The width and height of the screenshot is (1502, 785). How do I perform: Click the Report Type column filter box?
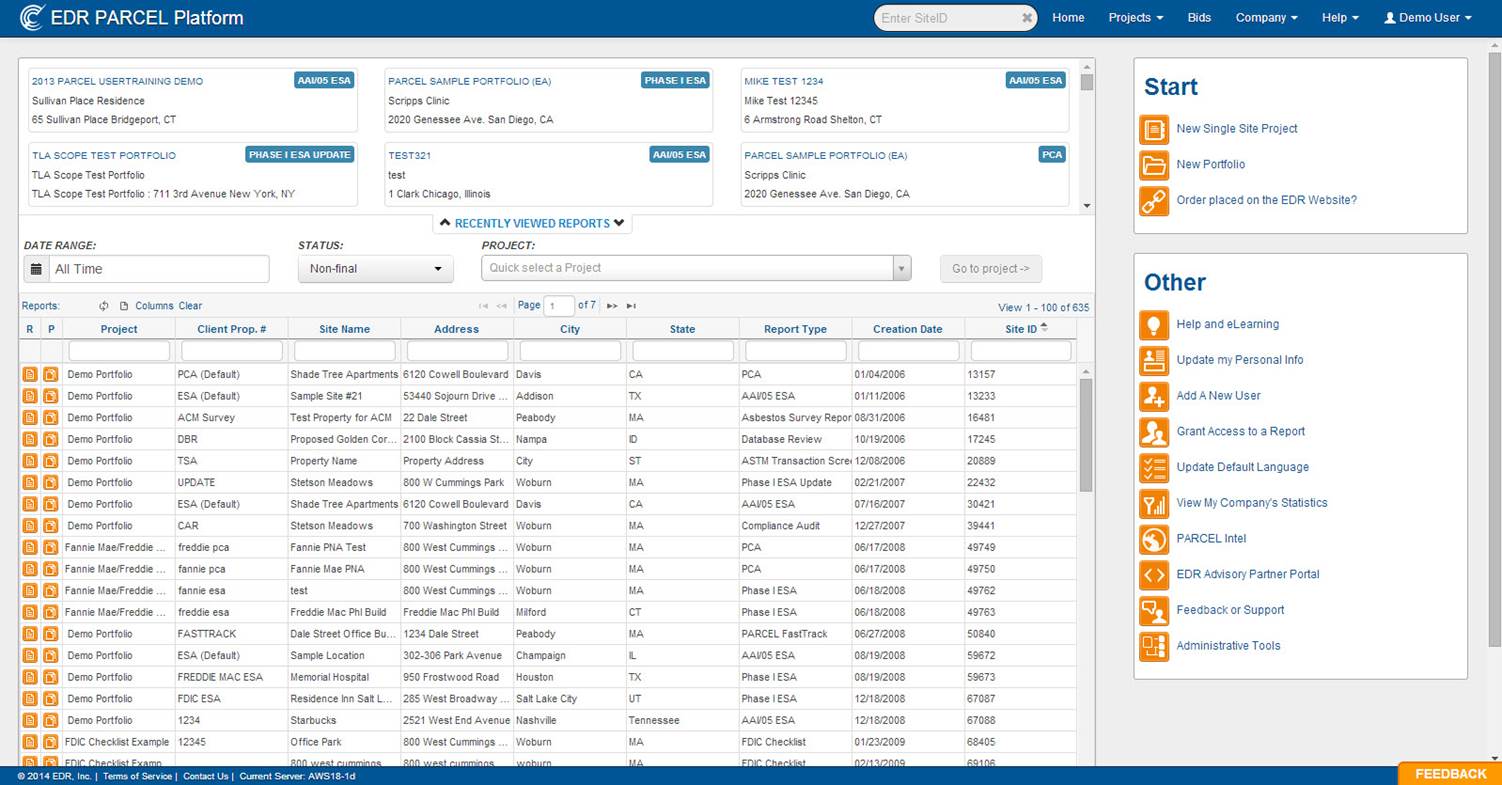[795, 351]
